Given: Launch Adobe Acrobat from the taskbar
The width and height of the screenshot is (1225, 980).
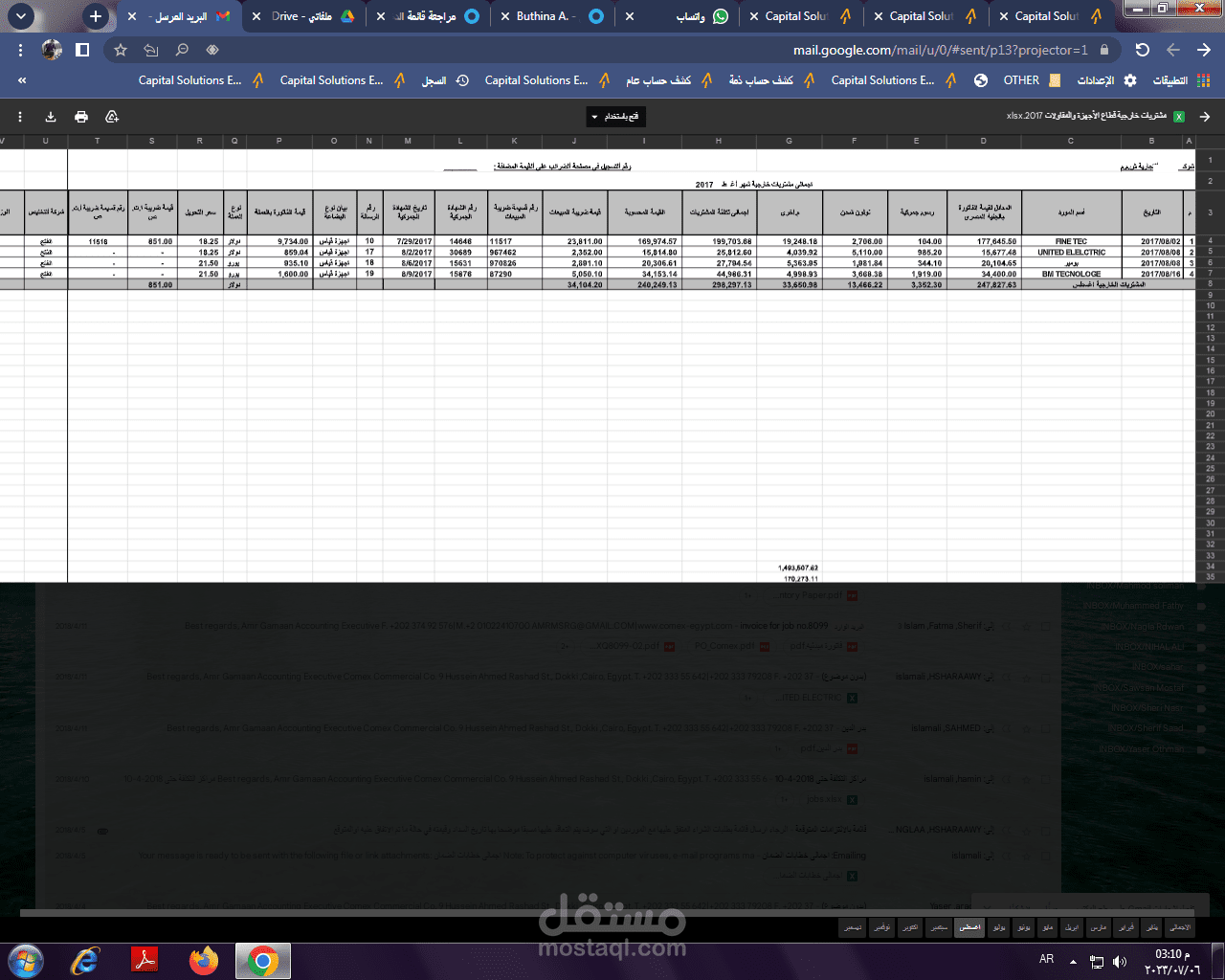Looking at the screenshot, I should point(145,961).
